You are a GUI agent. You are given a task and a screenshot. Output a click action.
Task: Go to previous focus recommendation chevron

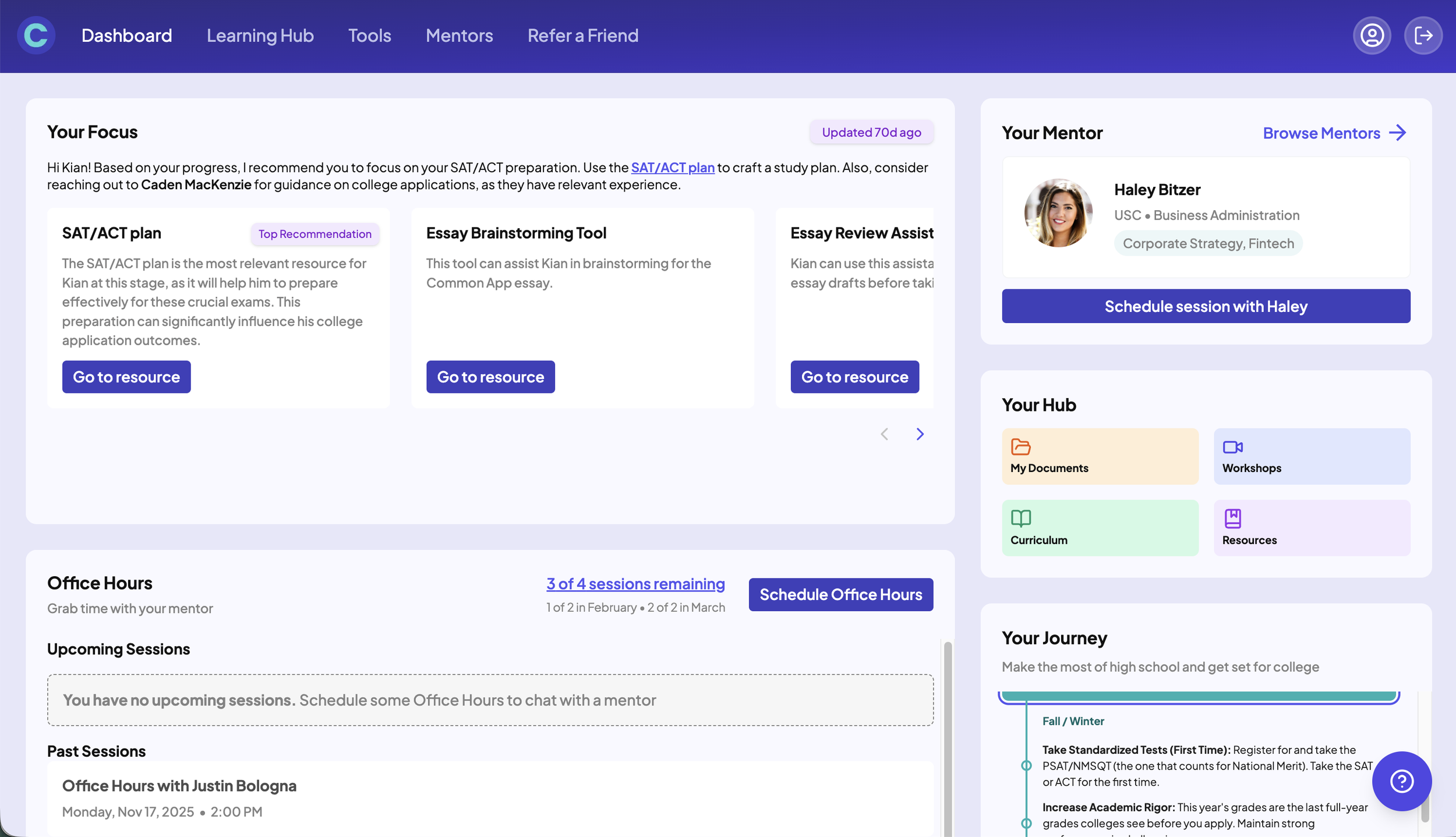coord(884,434)
